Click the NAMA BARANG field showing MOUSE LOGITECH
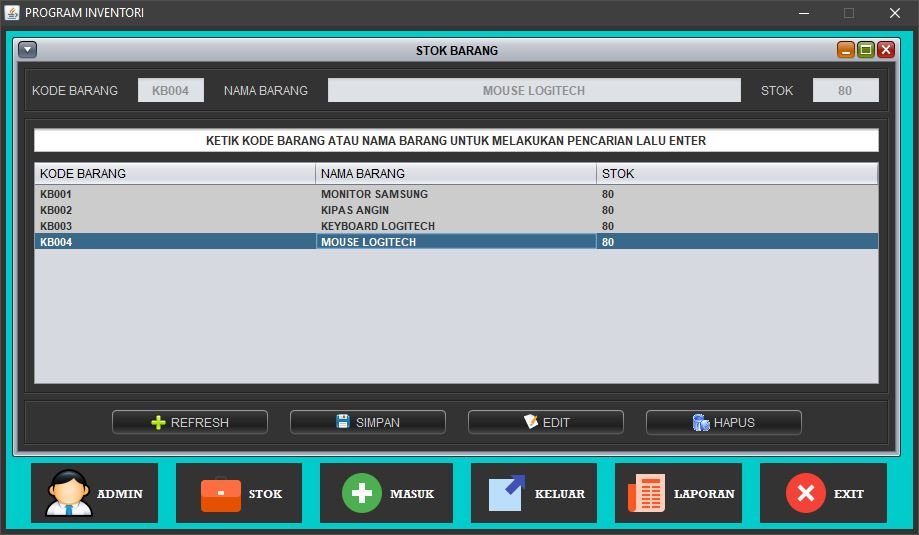 pyautogui.click(x=534, y=91)
